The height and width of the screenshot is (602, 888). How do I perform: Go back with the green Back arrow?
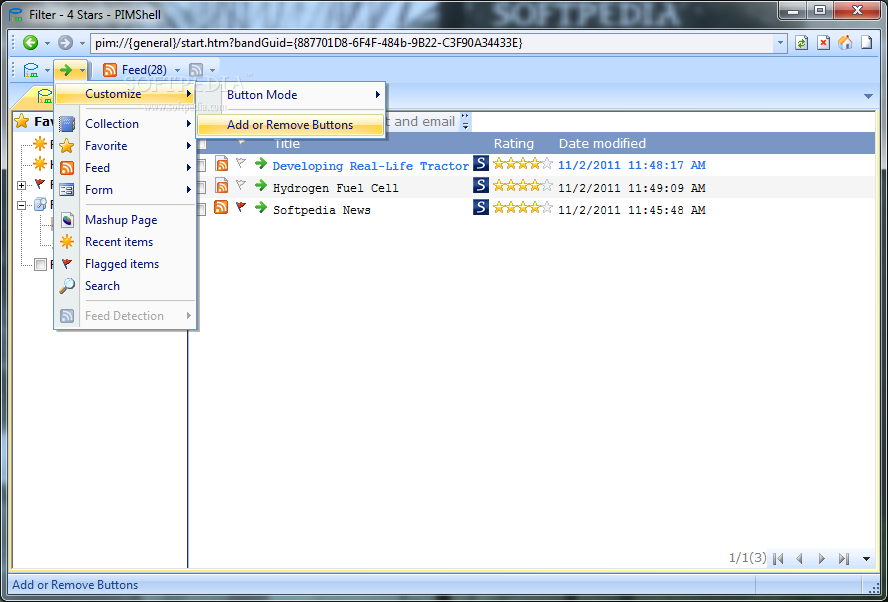[31, 42]
